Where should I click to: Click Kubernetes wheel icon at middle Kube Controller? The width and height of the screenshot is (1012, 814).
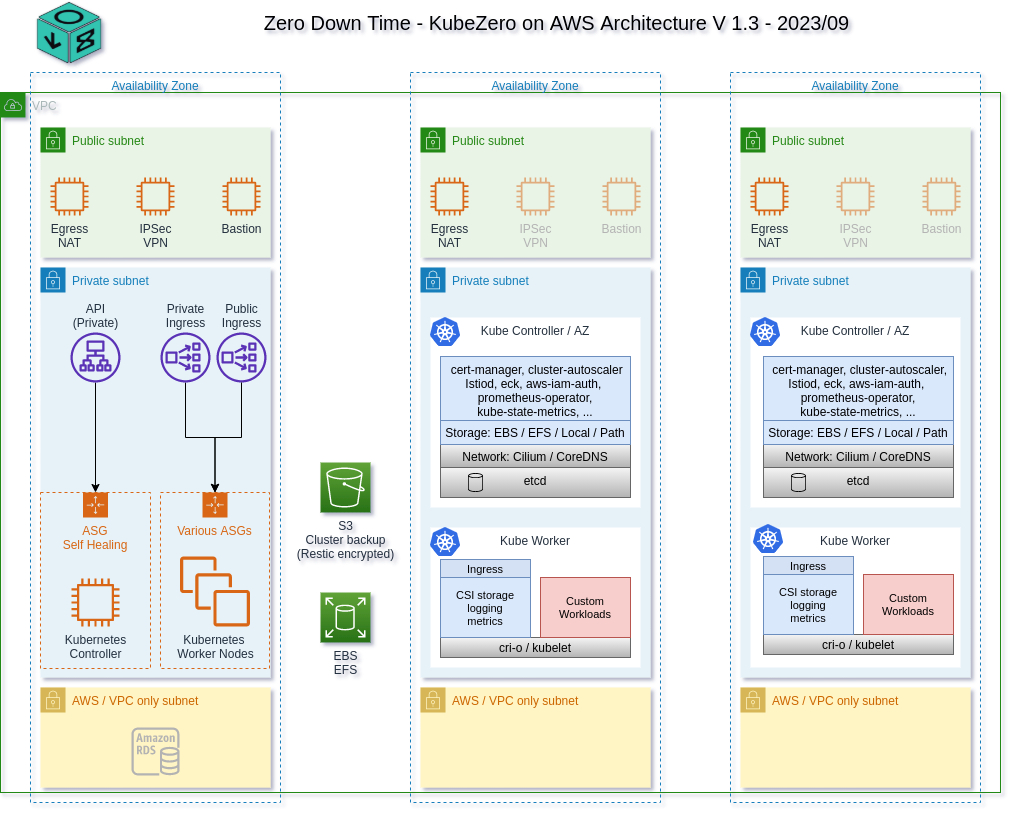point(445,332)
